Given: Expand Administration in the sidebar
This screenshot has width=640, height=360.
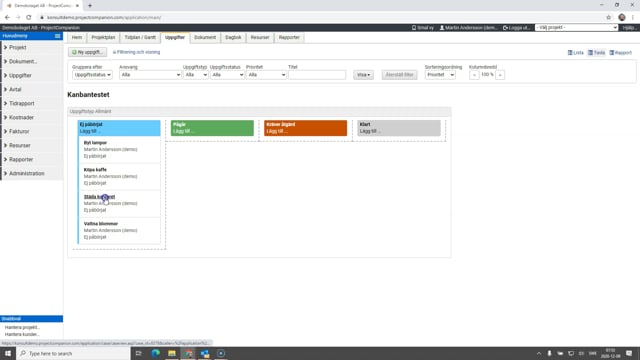Looking at the screenshot, I should point(31,173).
